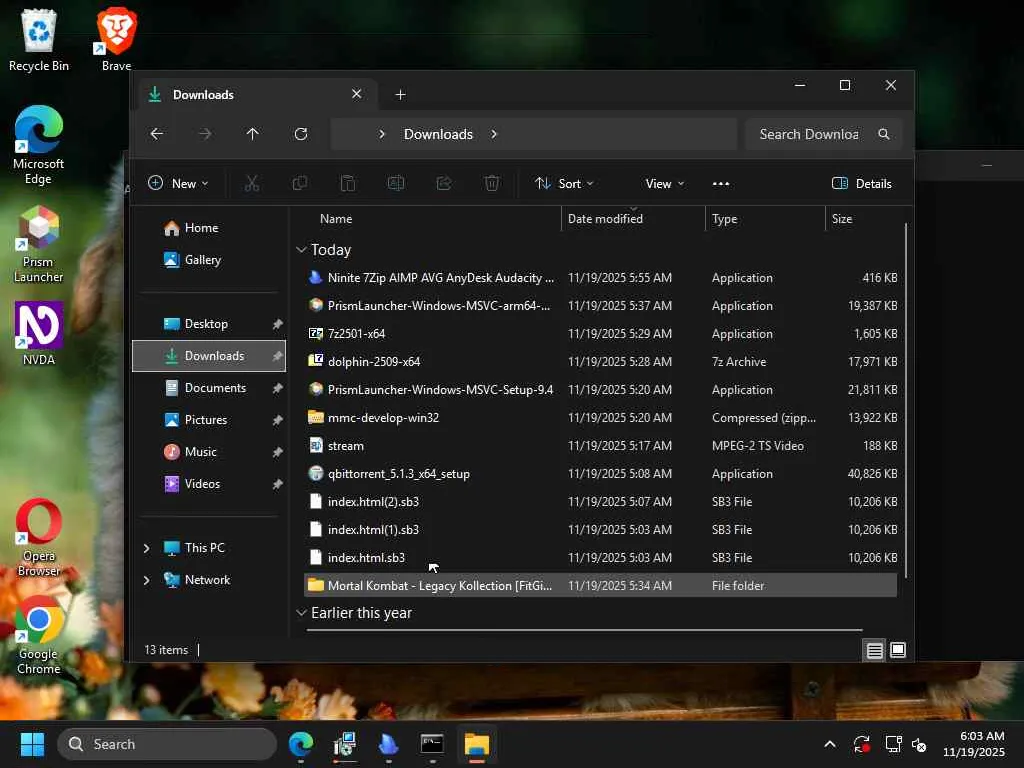Image resolution: width=1024 pixels, height=768 pixels.
Task: Select dolphin-2509-x64 archive
Action: tap(600, 362)
